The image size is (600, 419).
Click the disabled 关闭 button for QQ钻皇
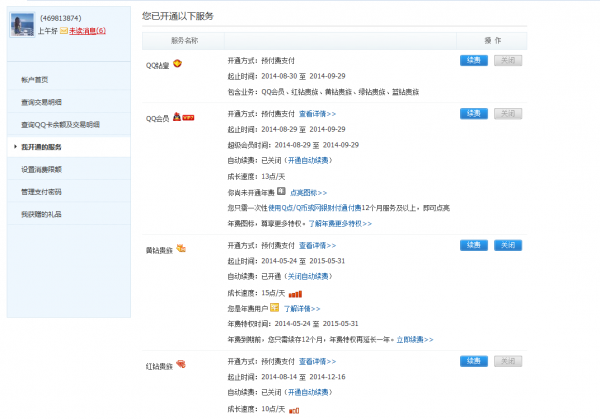tap(508, 60)
